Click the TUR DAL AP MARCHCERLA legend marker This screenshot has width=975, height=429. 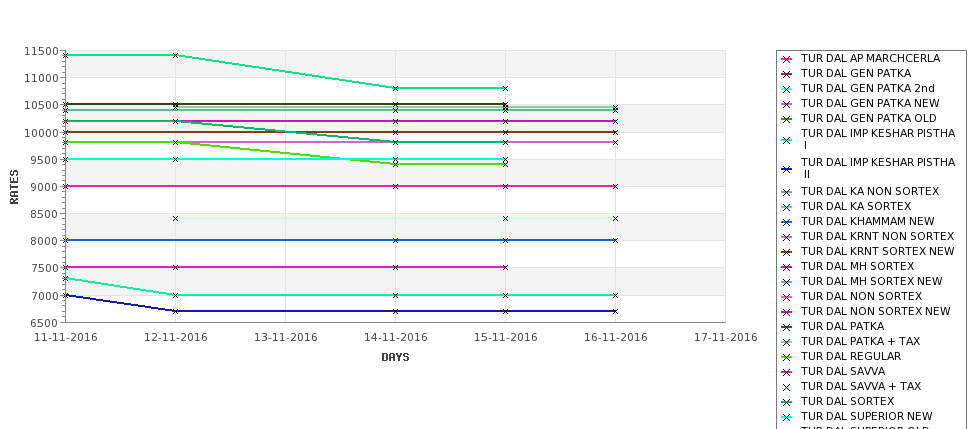click(787, 59)
